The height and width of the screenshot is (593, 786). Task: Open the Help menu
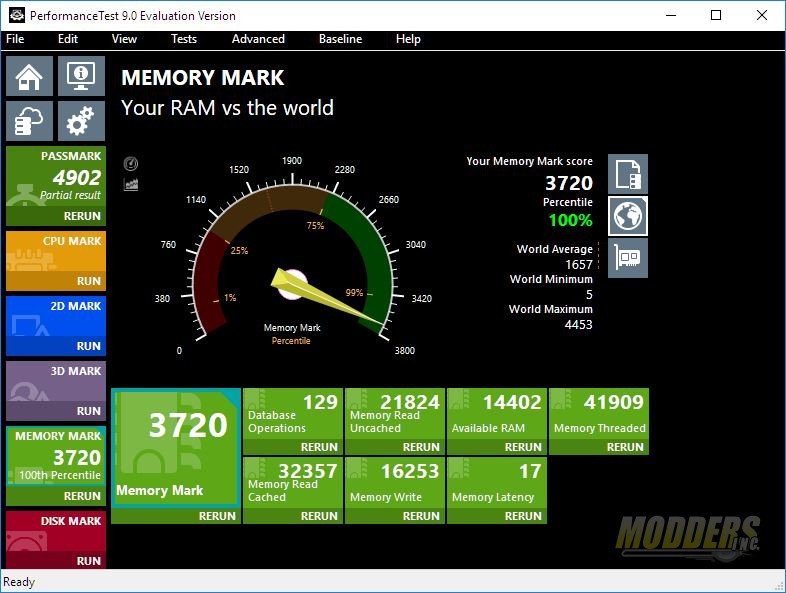[x=408, y=39]
